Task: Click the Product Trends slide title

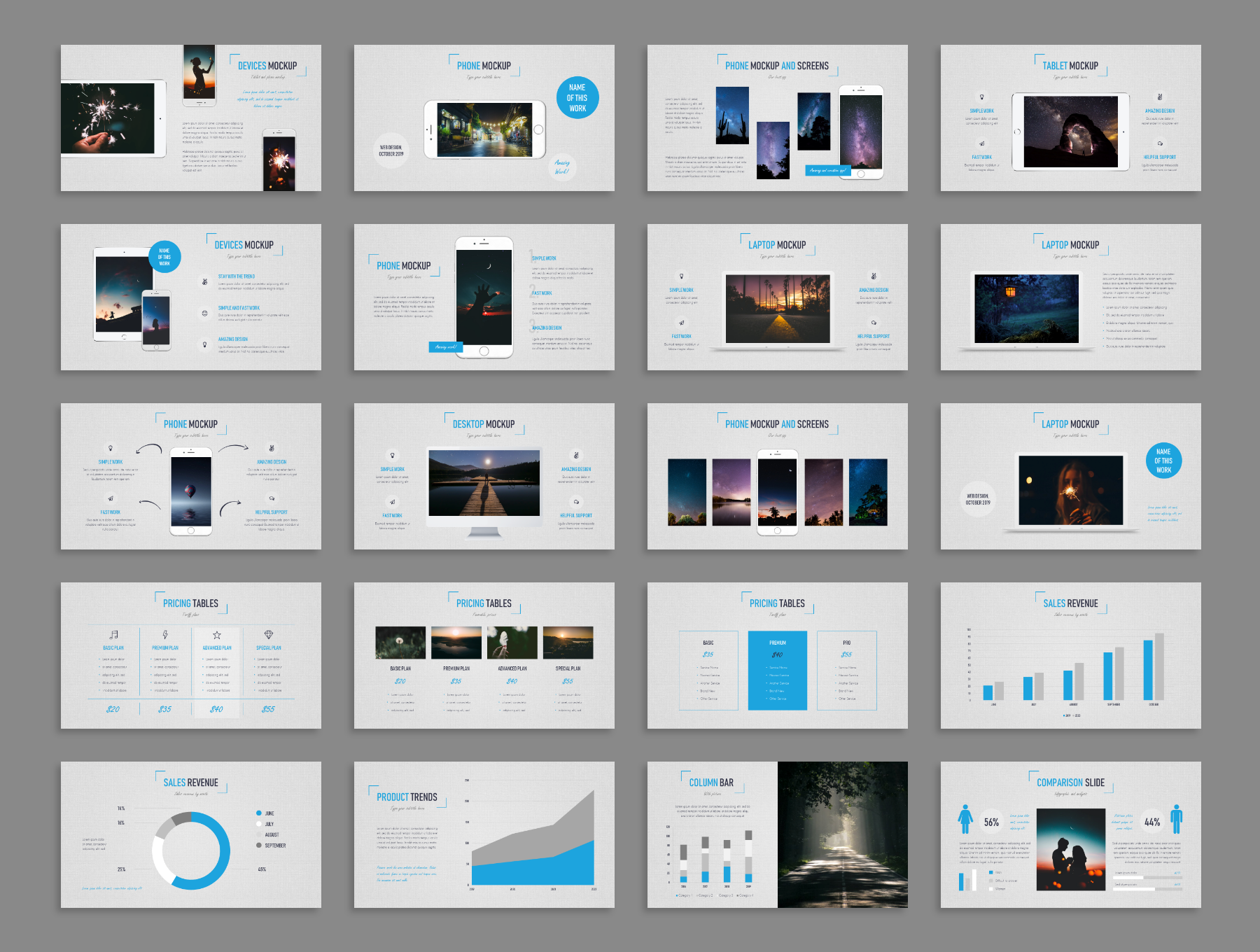Action: (x=407, y=797)
